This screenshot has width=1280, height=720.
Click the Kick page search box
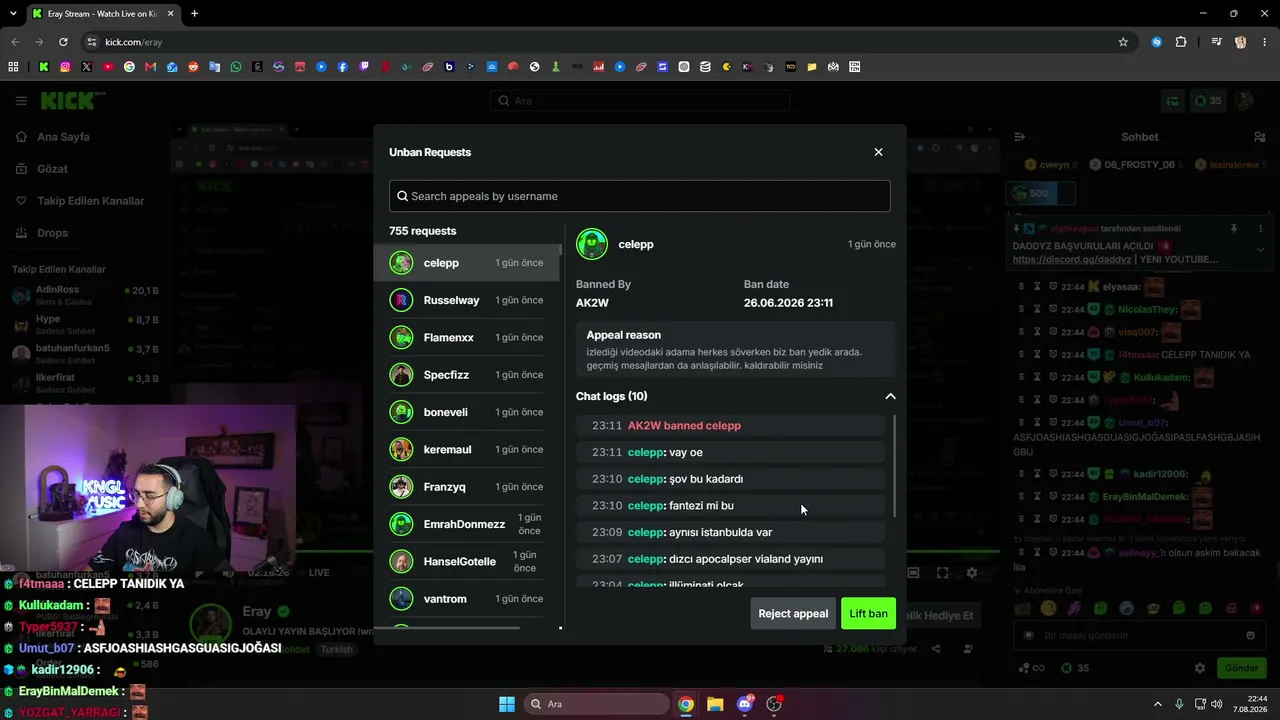coord(640,101)
